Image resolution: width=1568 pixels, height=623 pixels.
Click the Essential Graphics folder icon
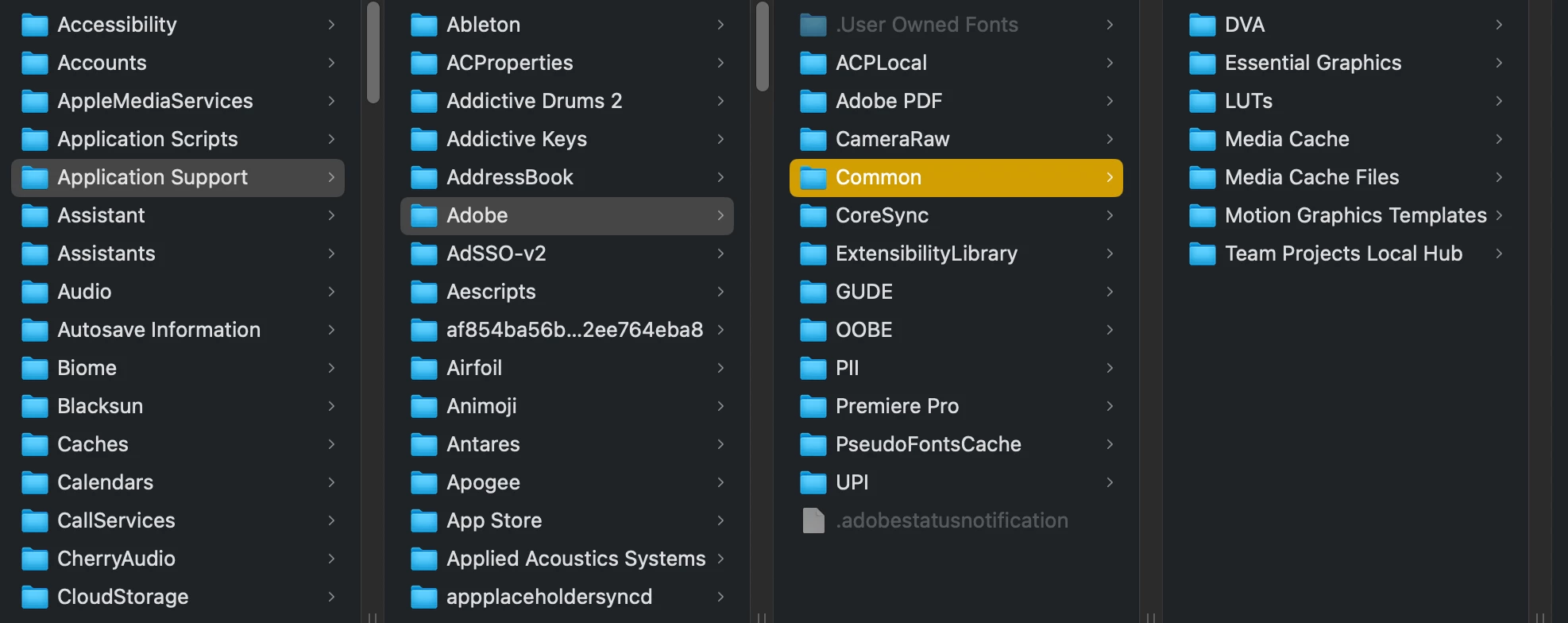(x=1202, y=64)
